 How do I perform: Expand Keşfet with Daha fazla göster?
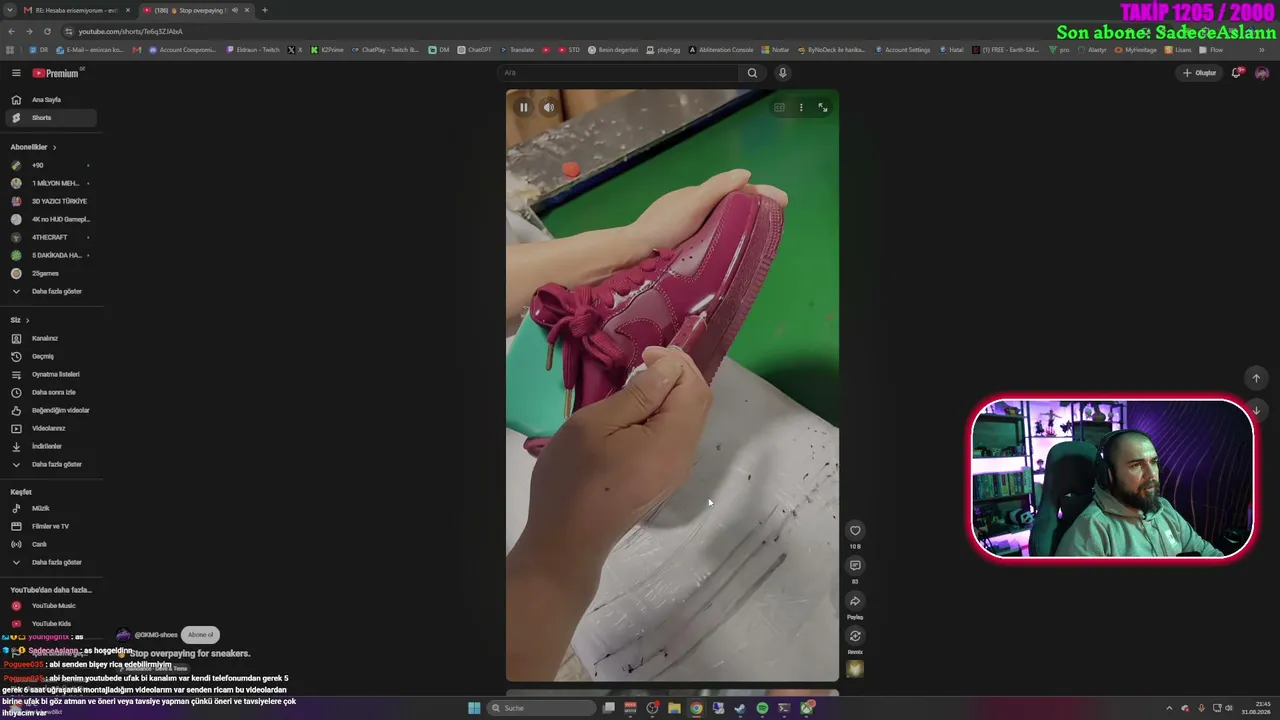pos(50,562)
